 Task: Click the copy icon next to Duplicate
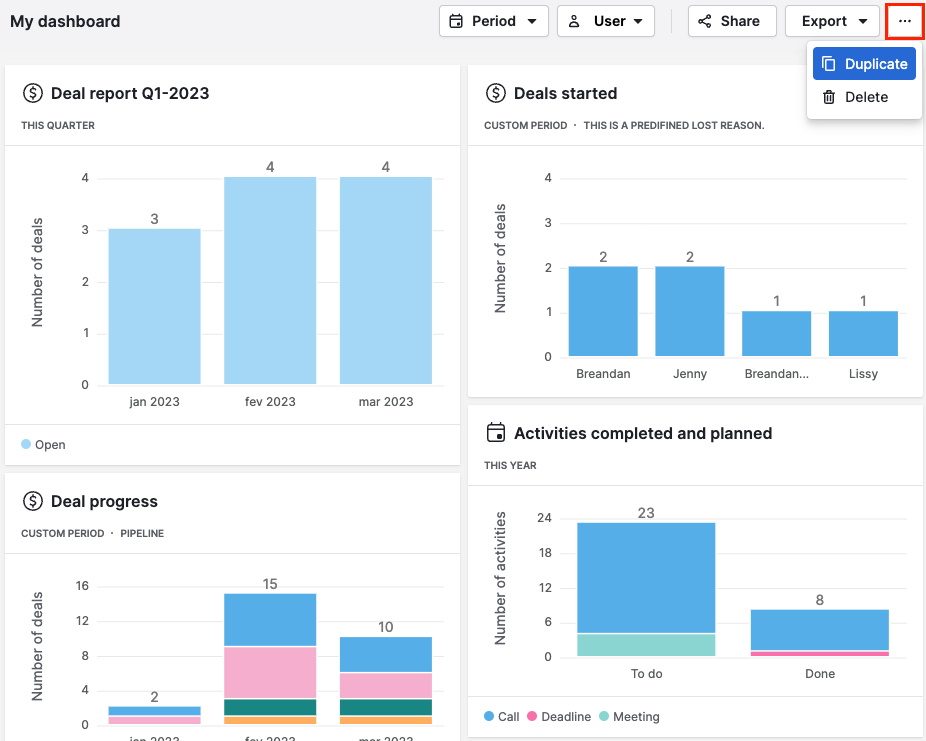[830, 63]
